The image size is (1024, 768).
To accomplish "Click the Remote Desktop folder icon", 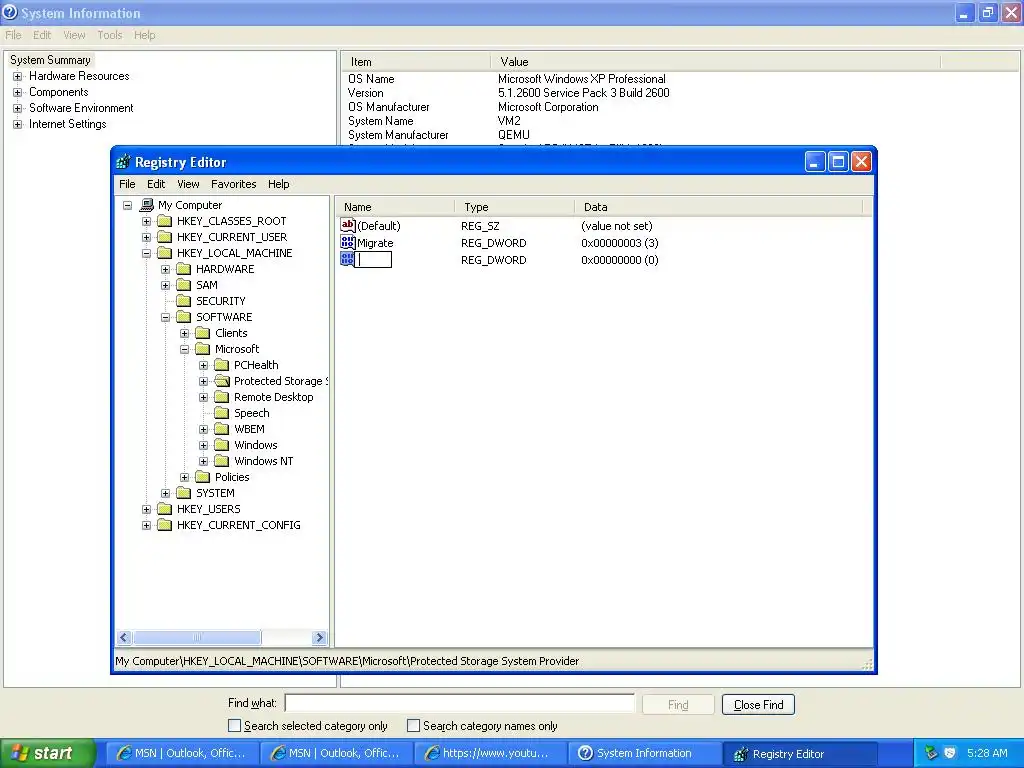I will coord(222,397).
